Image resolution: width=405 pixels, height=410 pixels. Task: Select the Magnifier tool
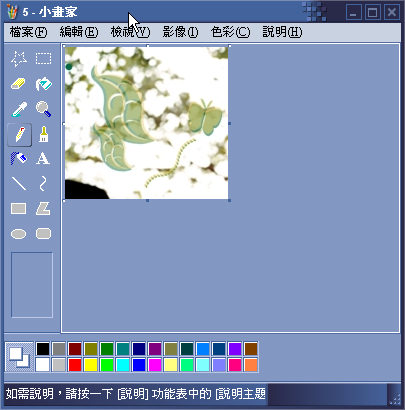(x=43, y=109)
